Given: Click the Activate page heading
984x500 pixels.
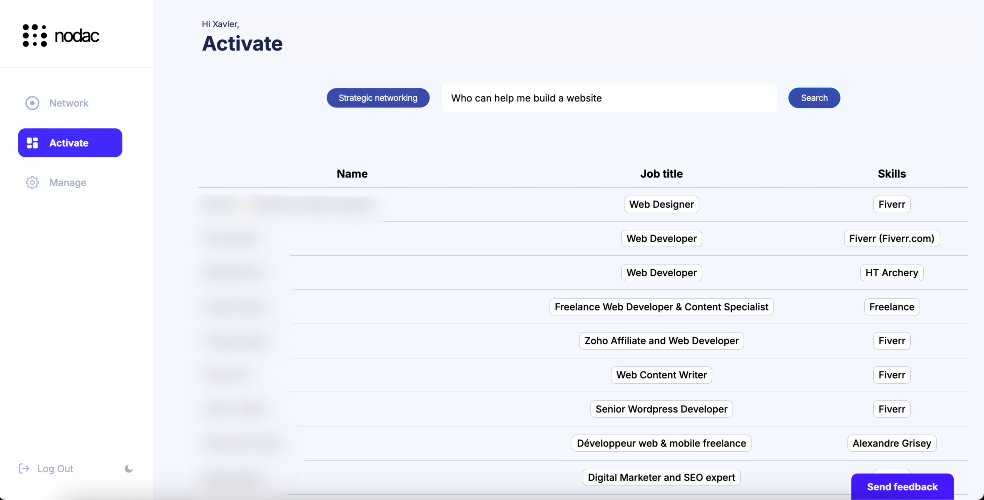Looking at the screenshot, I should pyautogui.click(x=242, y=44).
